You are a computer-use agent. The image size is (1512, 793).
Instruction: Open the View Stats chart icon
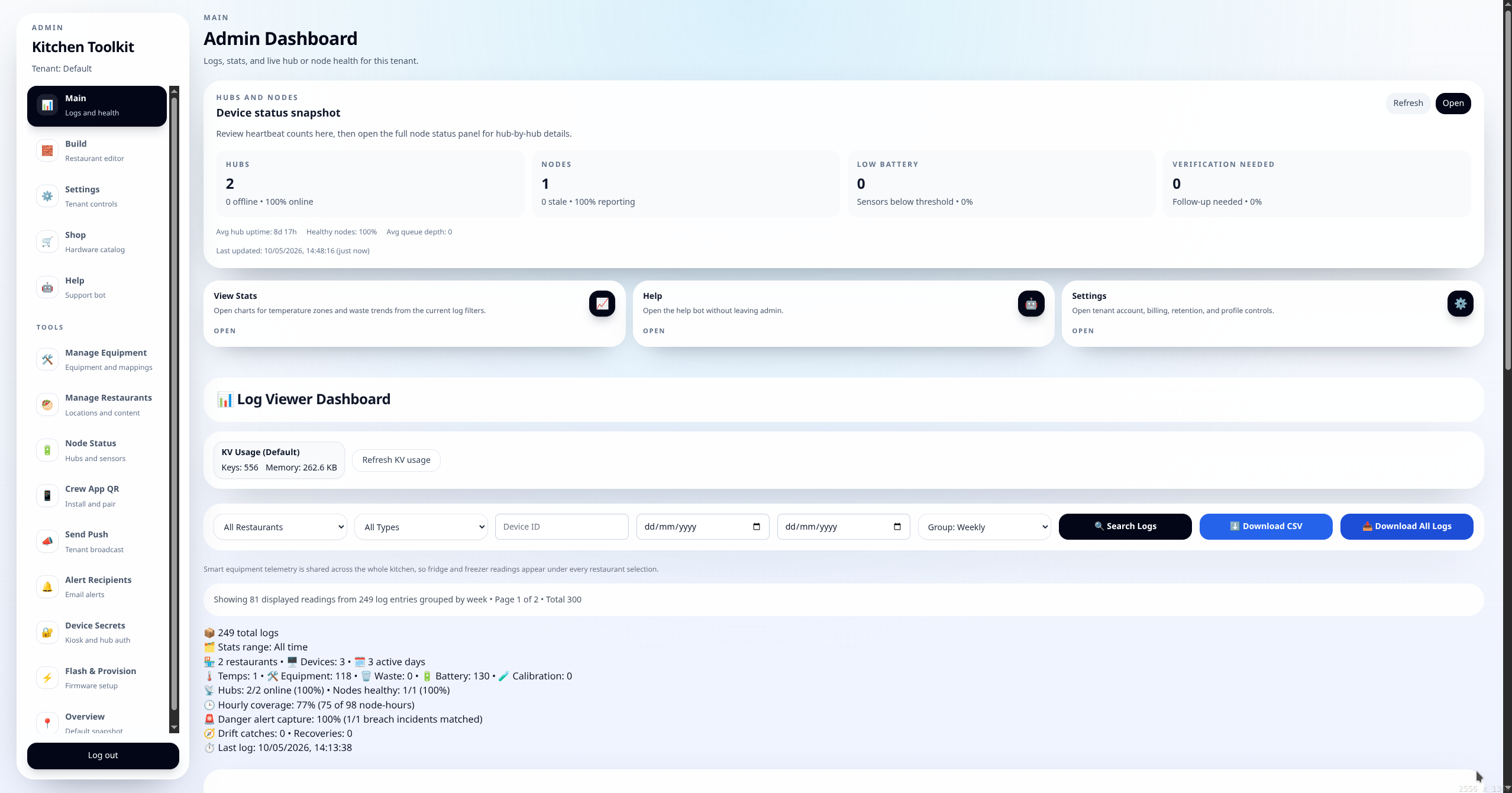pyautogui.click(x=602, y=304)
